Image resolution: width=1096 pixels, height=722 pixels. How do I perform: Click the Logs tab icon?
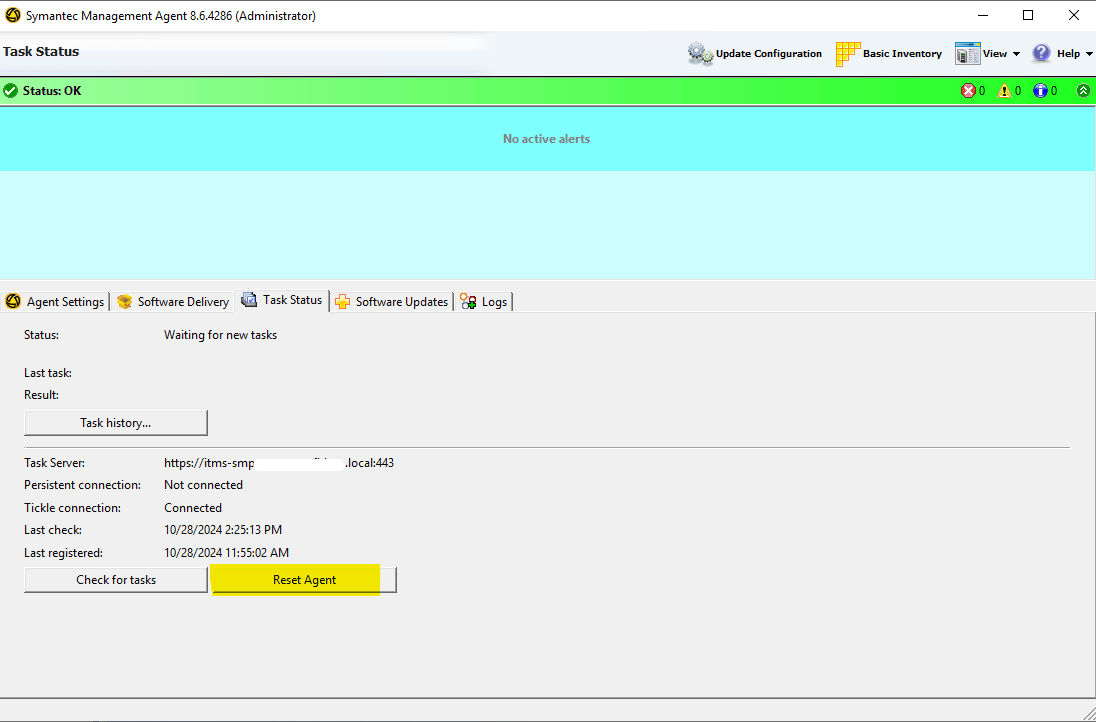point(468,301)
